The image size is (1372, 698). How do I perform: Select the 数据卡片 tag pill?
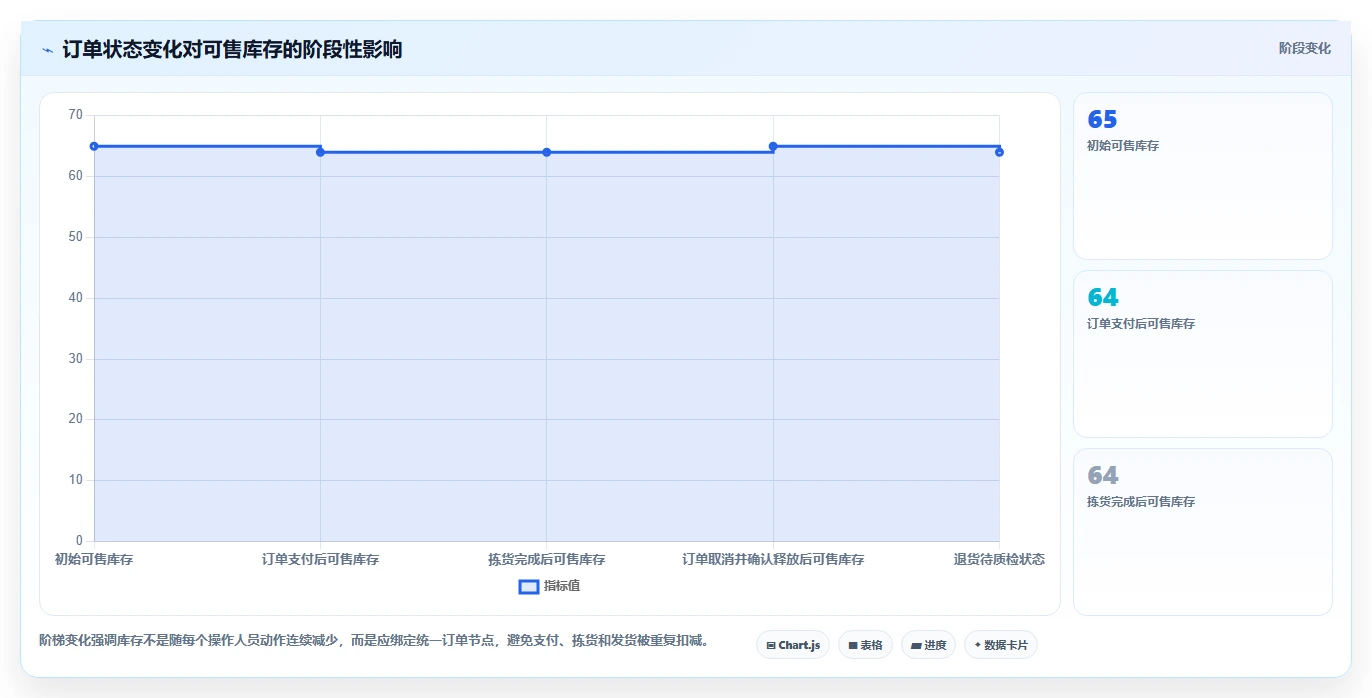(1001, 645)
